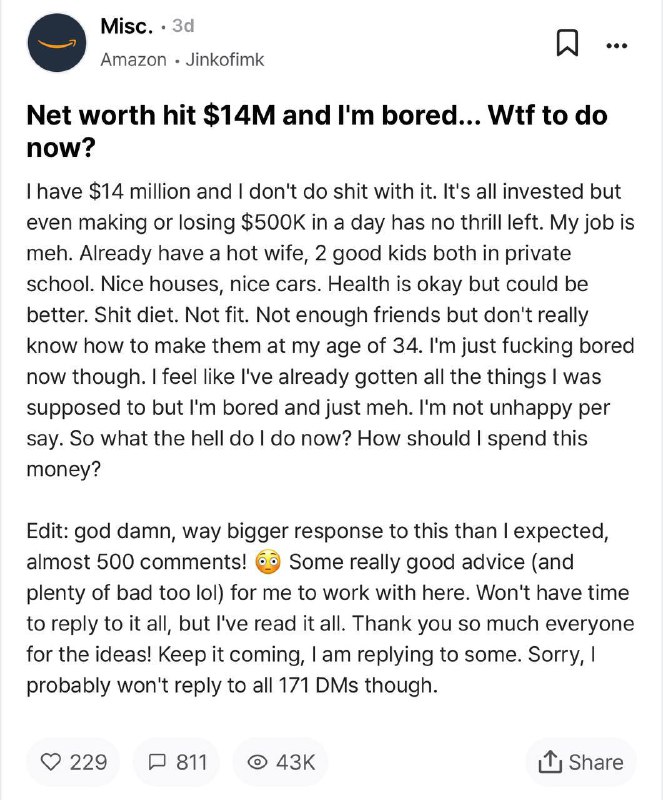This screenshot has height=800, width=663.
Task: Click the post title about $14M net worth
Action: pyautogui.click(x=317, y=131)
